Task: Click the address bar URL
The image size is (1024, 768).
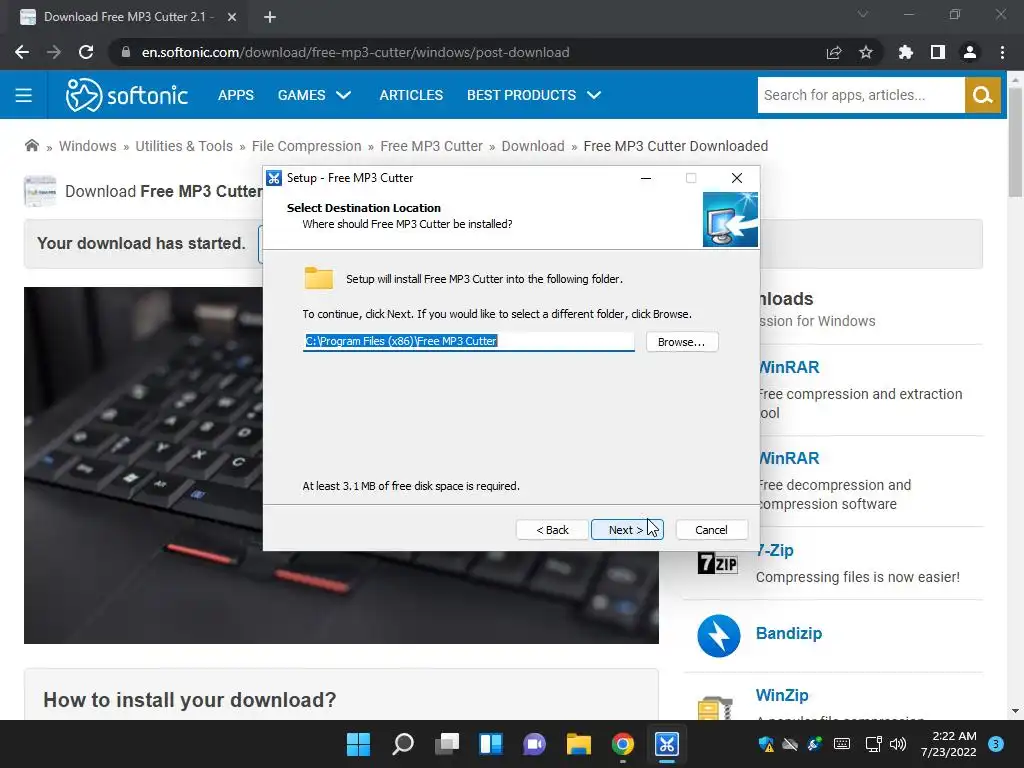Action: tap(355, 52)
